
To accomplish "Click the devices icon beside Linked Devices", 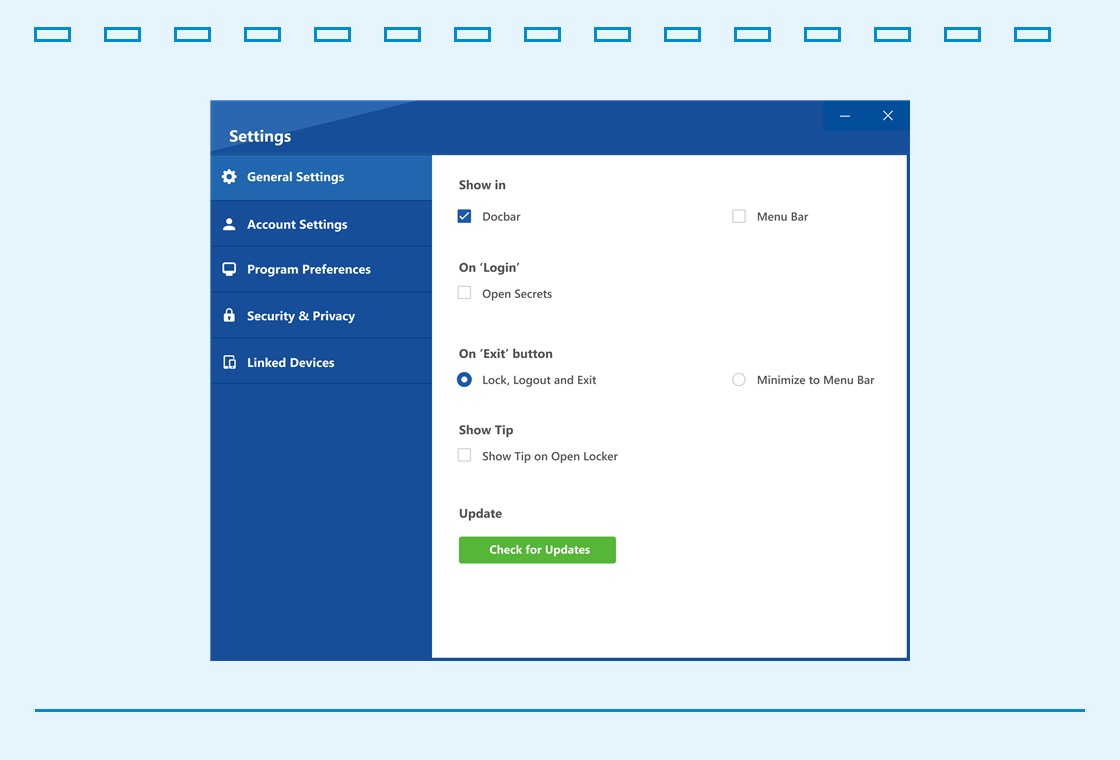I will point(229,362).
